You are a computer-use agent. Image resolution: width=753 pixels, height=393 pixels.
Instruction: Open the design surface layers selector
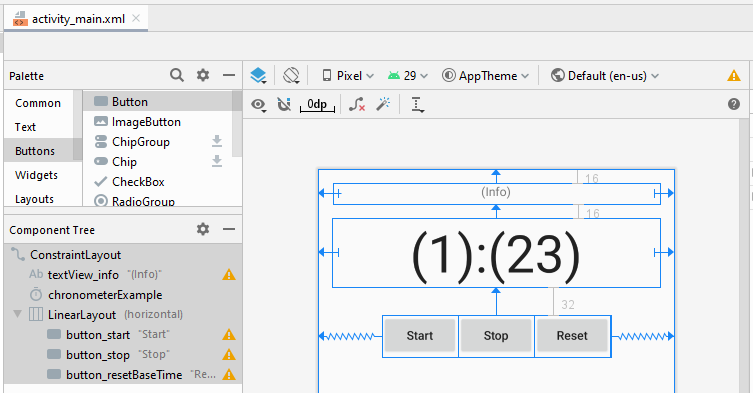coord(258,75)
